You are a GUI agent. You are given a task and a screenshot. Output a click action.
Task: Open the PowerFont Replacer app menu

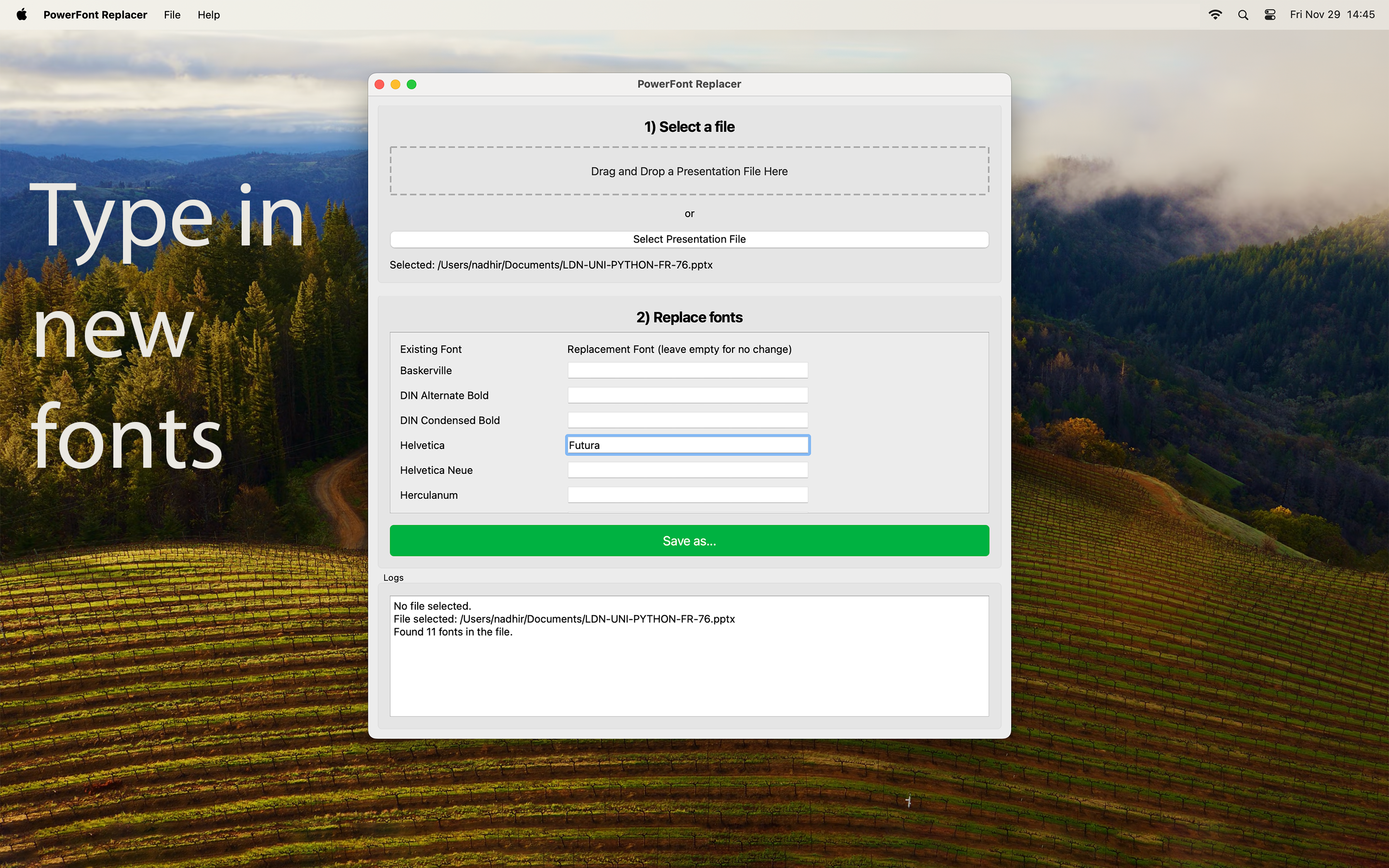(x=95, y=15)
